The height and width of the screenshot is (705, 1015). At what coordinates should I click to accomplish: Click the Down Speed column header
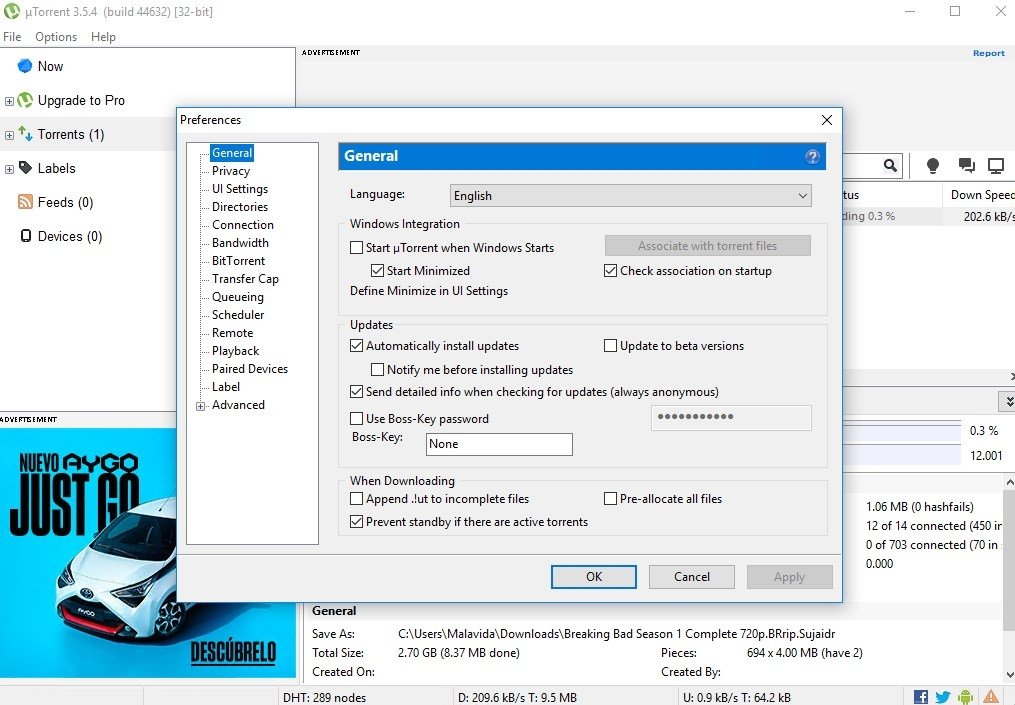(979, 195)
